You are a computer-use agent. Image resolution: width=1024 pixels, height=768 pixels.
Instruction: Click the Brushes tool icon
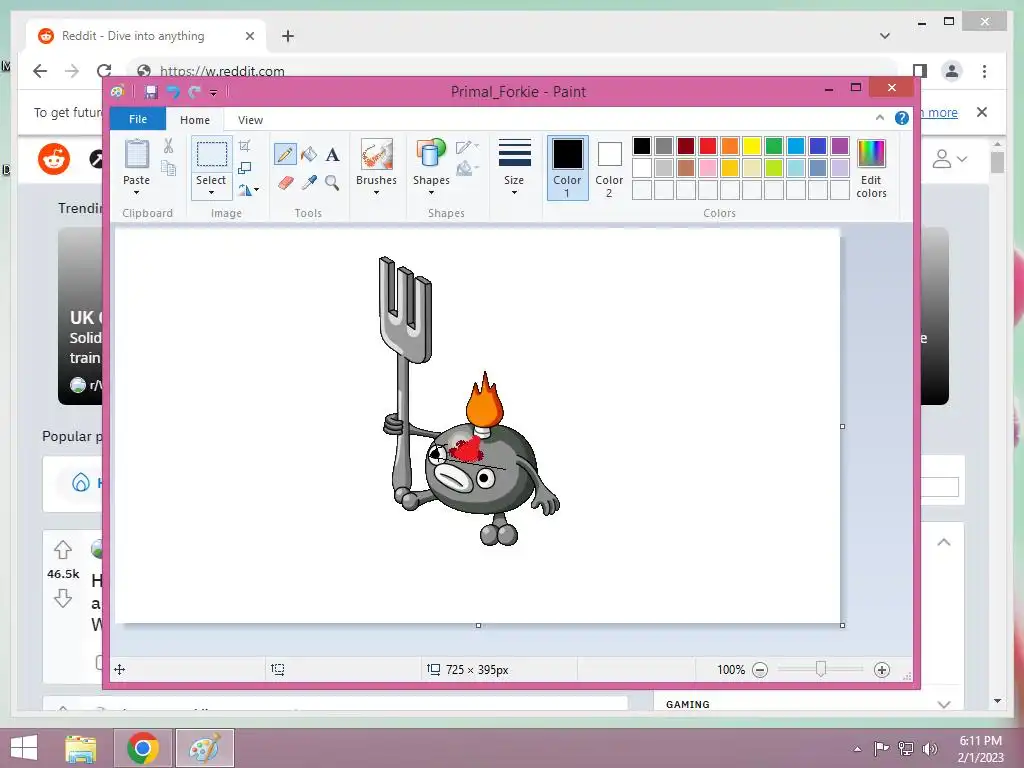(376, 155)
